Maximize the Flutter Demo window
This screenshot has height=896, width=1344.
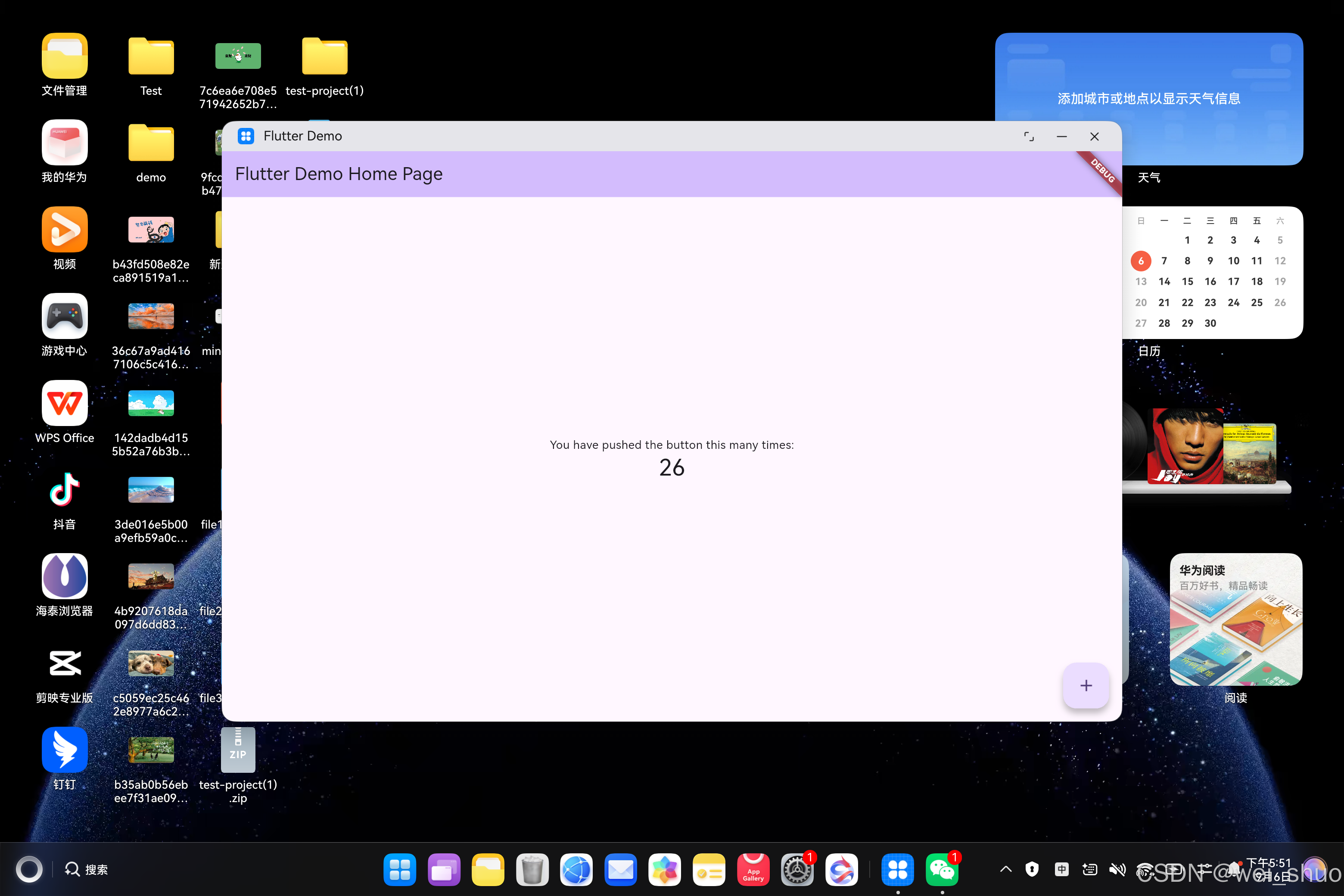[x=1029, y=137]
